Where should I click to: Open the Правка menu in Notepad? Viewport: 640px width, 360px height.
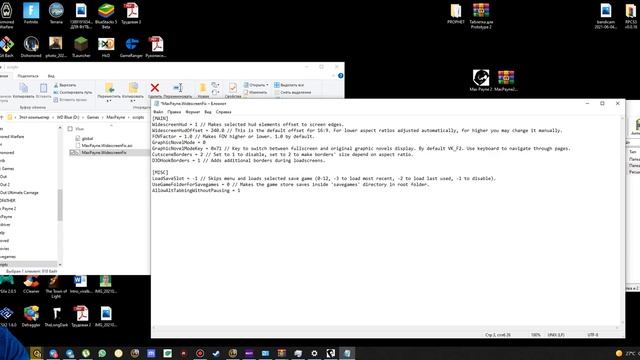click(174, 111)
